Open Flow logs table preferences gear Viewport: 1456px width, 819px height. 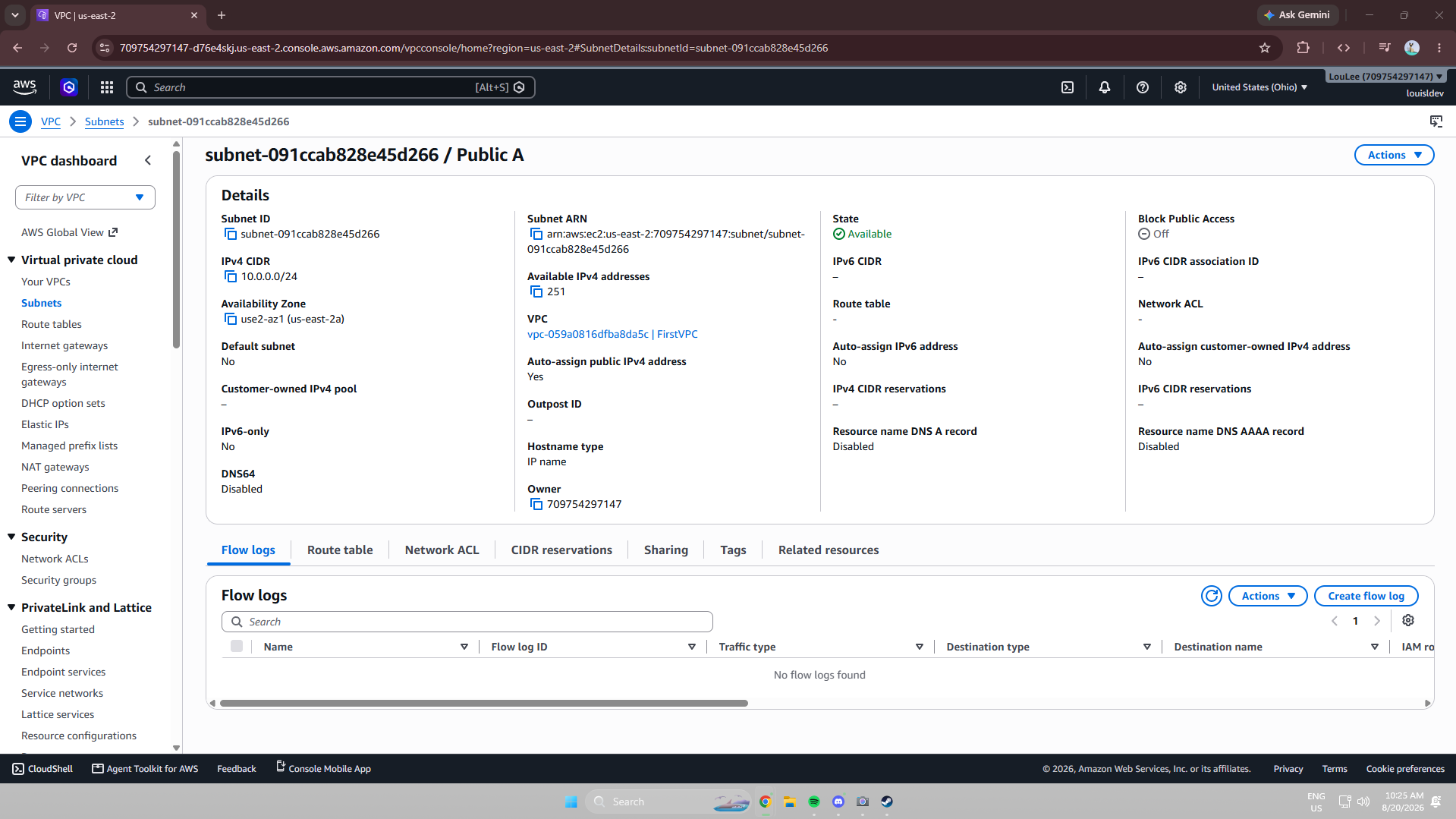tap(1408, 621)
